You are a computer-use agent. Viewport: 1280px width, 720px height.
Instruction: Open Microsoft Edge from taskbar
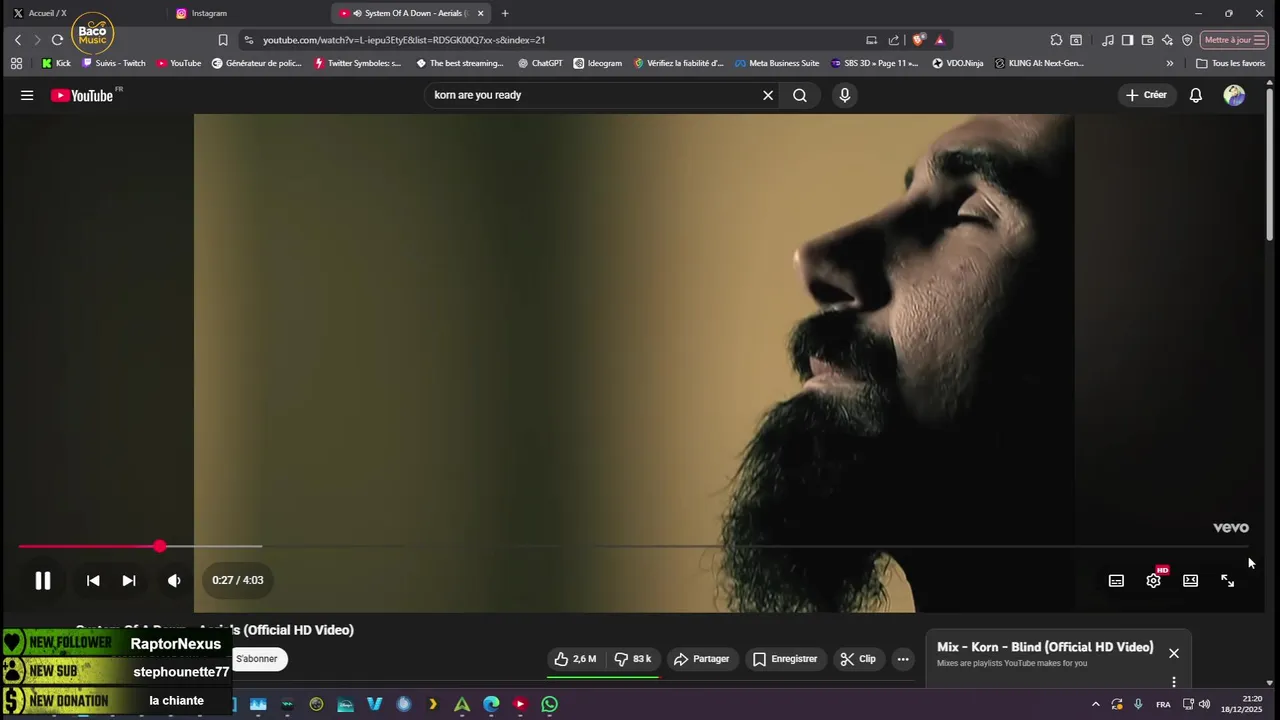(x=491, y=704)
